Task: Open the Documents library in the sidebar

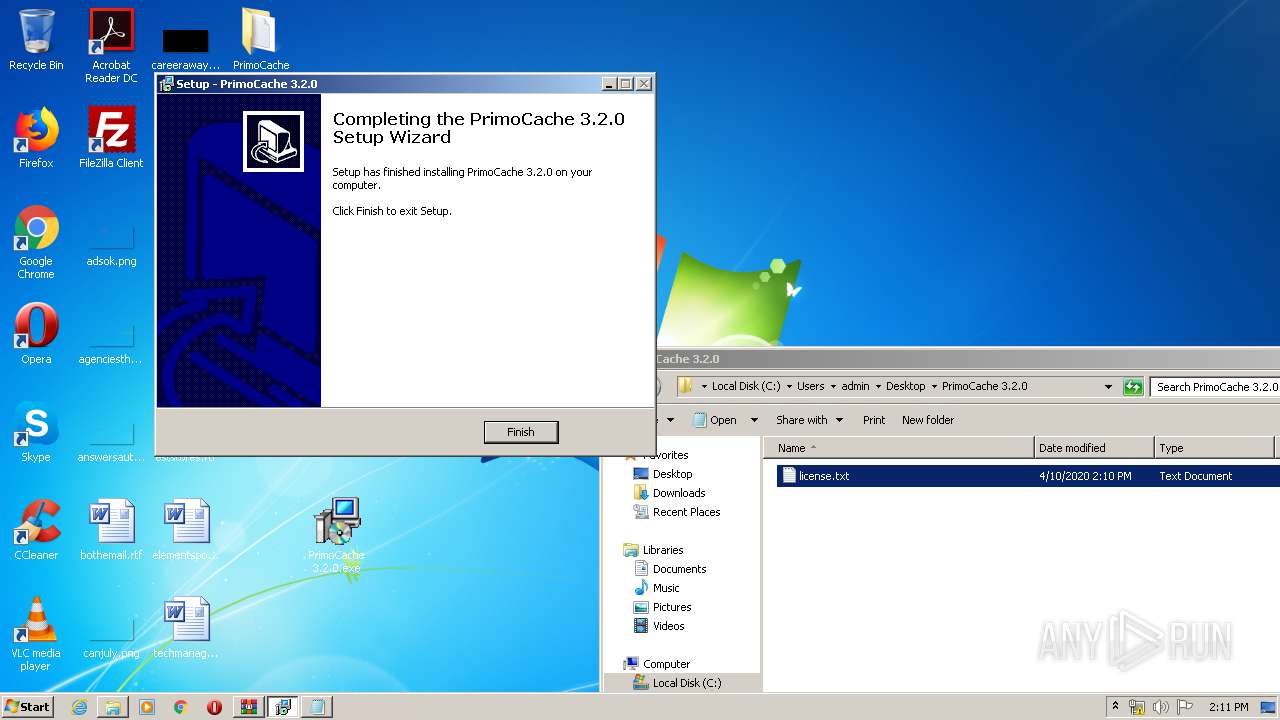Action: pyautogui.click(x=679, y=569)
